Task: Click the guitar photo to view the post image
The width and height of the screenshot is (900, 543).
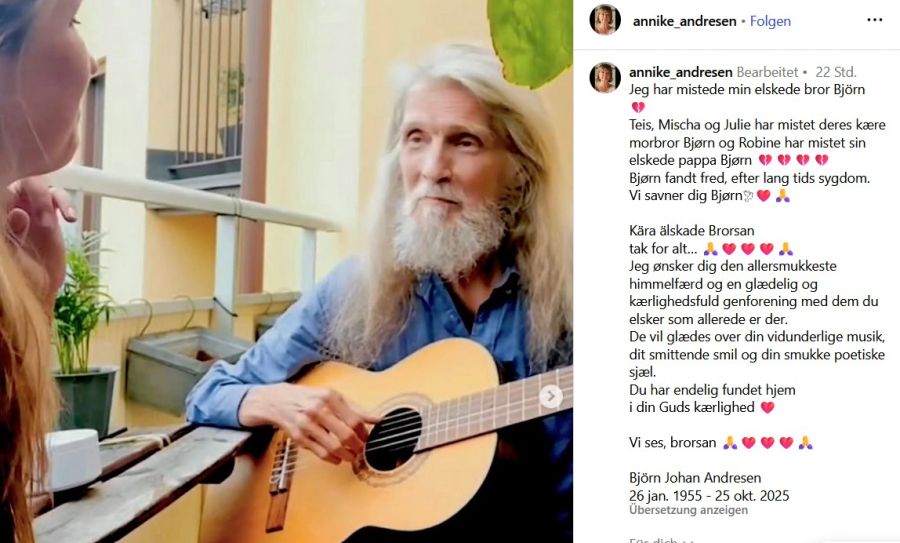Action: [286, 272]
